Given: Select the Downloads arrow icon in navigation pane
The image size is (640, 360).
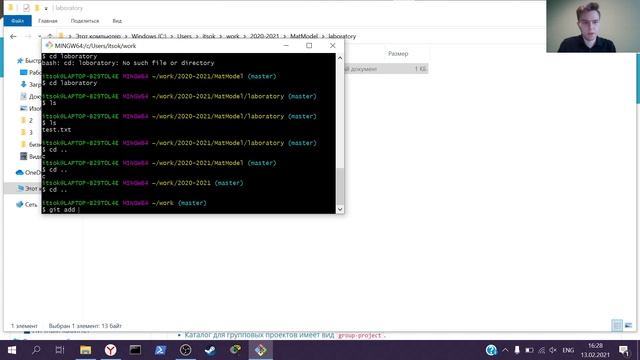Looking at the screenshot, I should pyautogui.click(x=23, y=84).
